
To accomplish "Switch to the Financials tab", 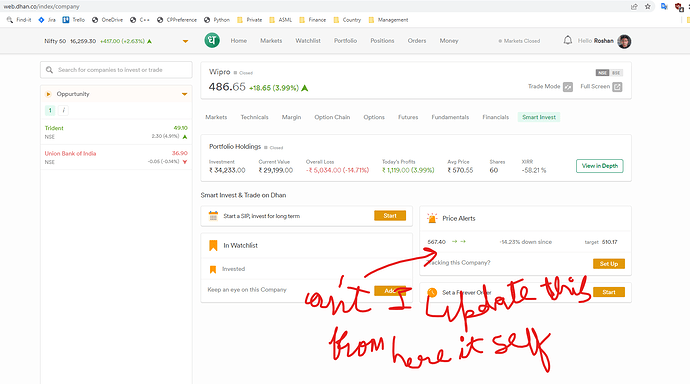I will point(495,117).
